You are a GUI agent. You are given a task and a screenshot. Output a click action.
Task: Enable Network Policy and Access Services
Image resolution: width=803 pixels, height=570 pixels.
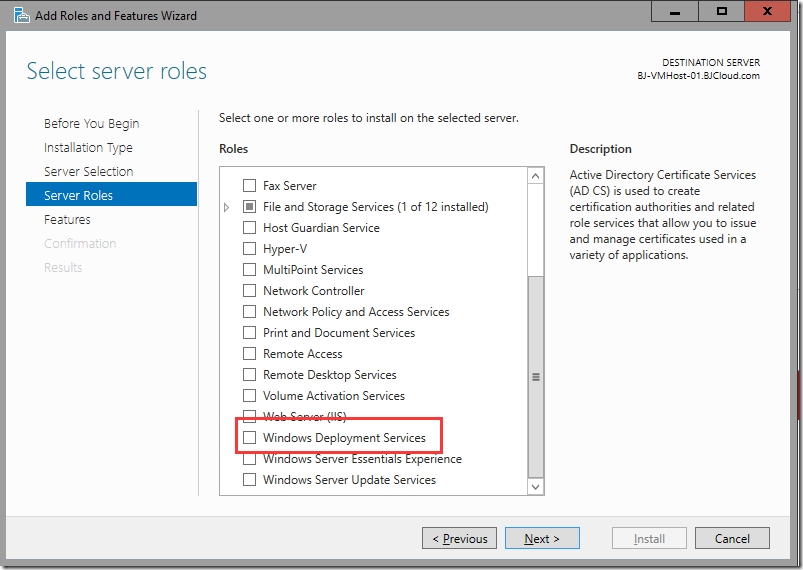pos(249,311)
